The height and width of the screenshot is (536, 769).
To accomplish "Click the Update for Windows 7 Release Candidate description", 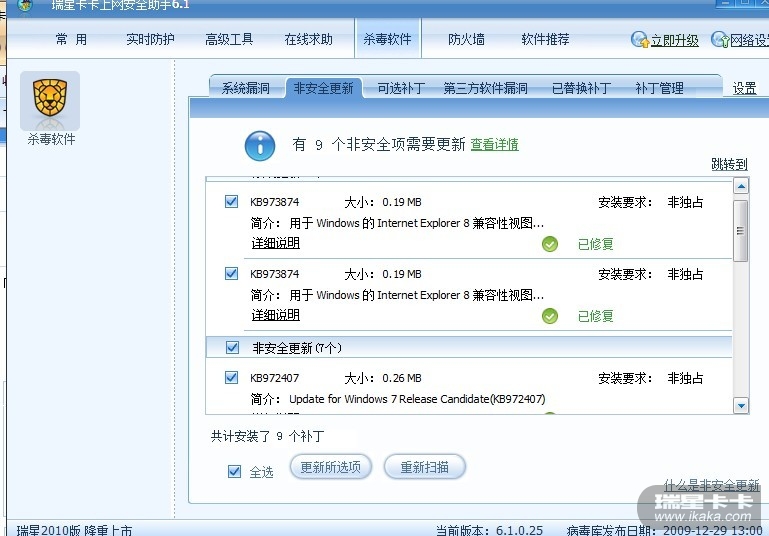I will [x=417, y=399].
